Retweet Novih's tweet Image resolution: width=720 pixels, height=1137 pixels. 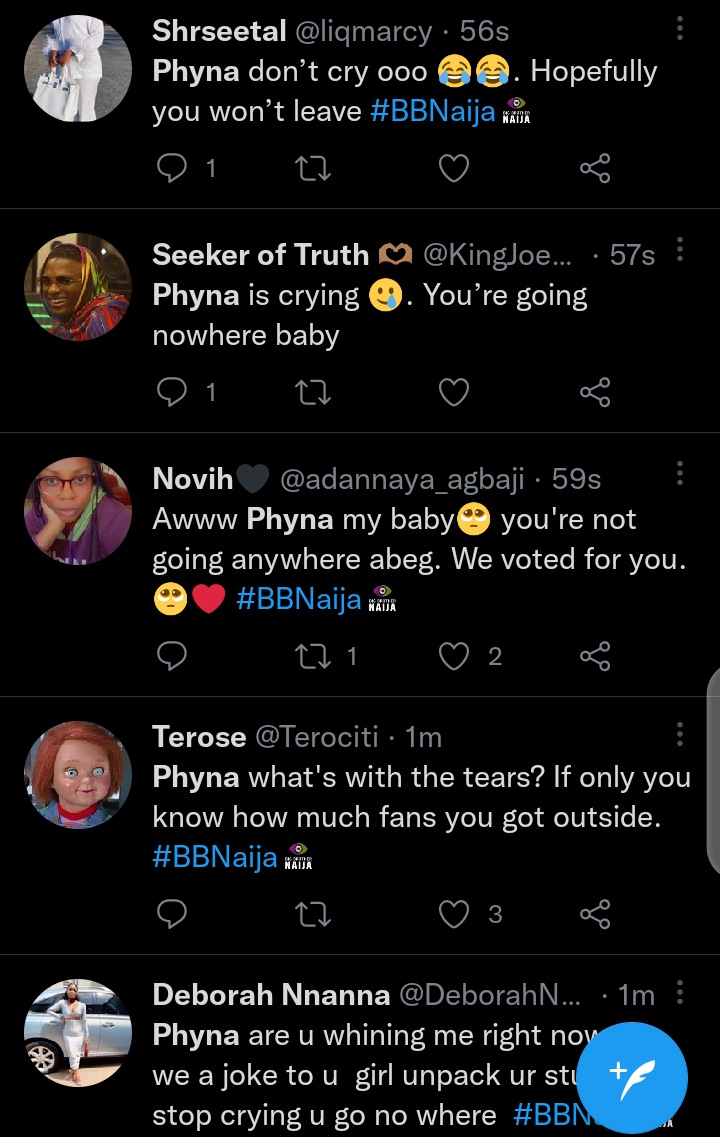click(313, 656)
